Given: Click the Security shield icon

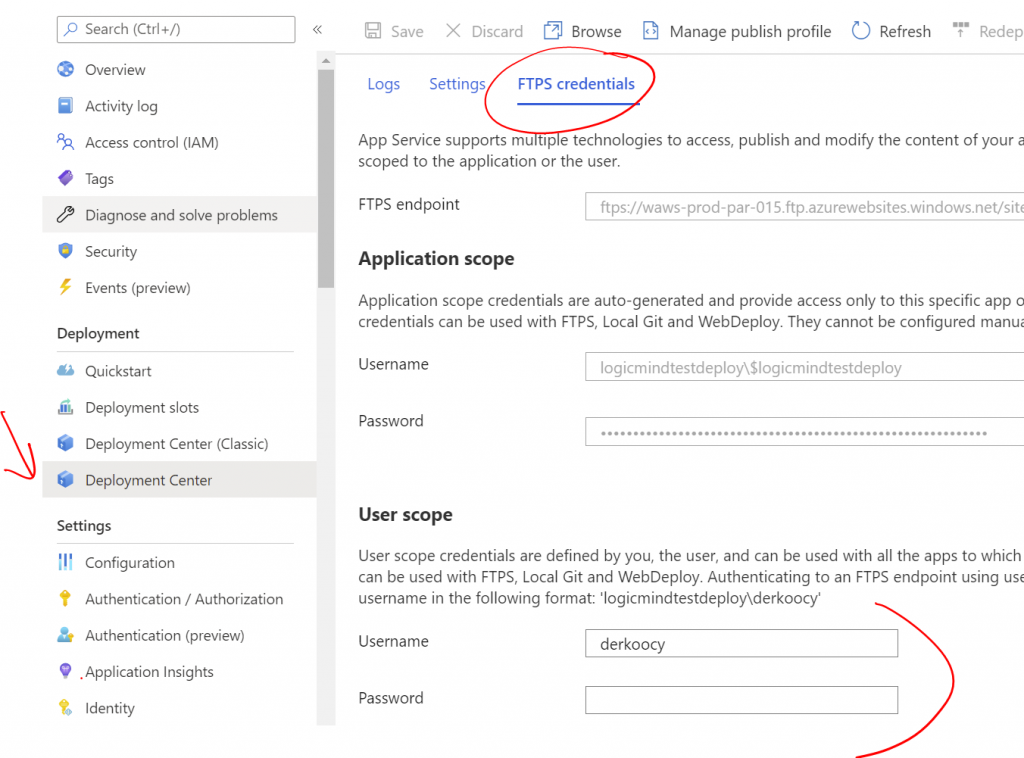Looking at the screenshot, I should (x=65, y=251).
